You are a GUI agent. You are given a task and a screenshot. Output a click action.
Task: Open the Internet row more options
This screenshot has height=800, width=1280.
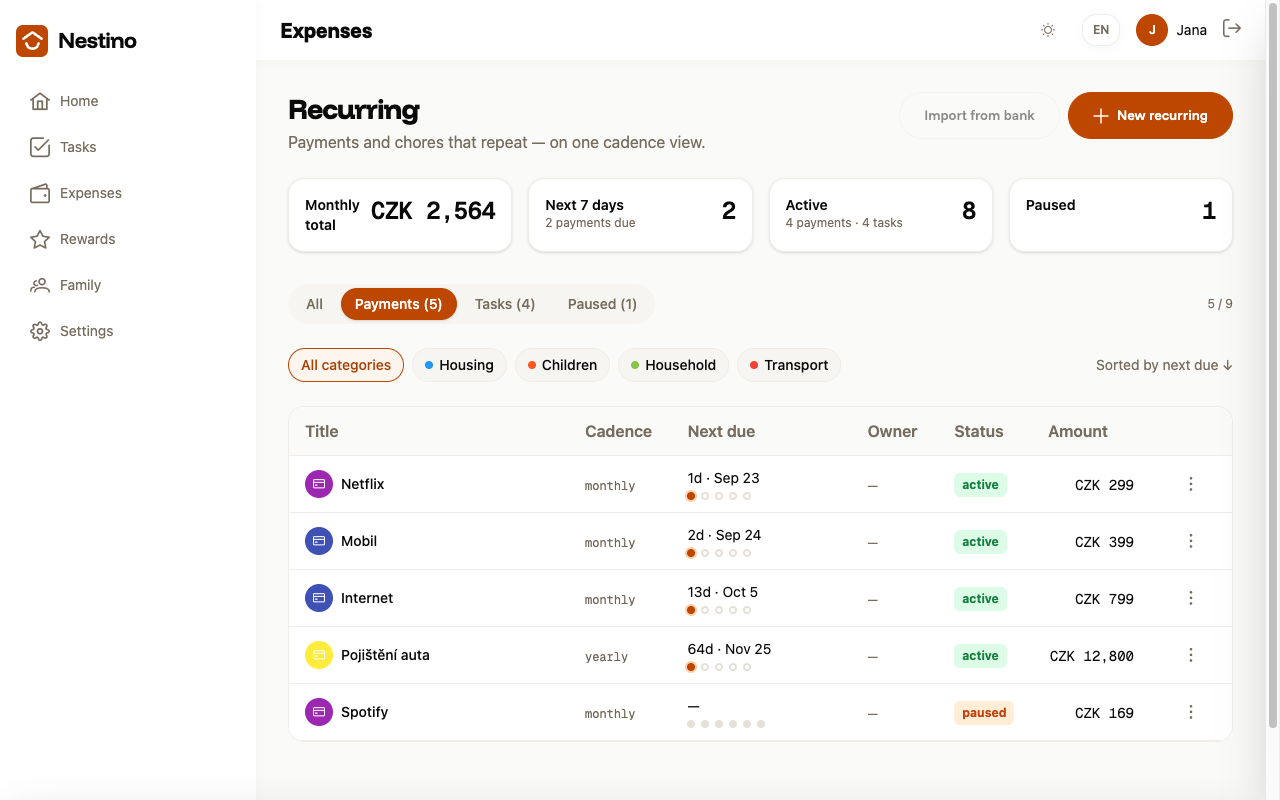pos(1191,598)
